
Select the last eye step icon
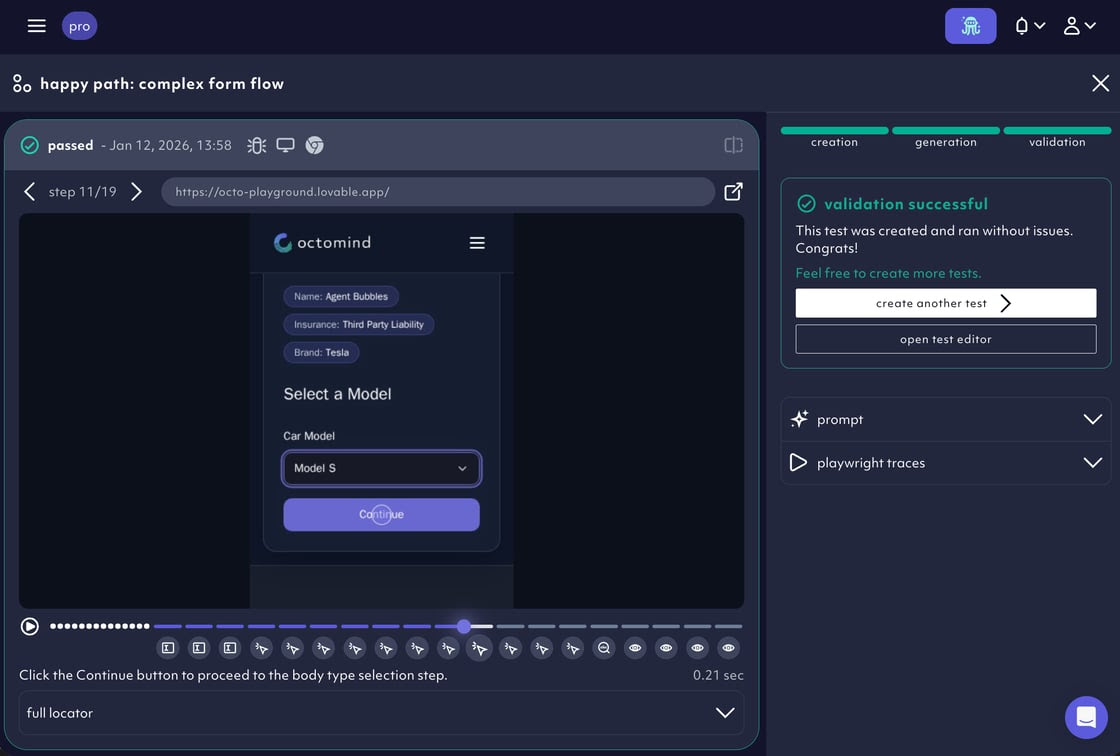[728, 648]
